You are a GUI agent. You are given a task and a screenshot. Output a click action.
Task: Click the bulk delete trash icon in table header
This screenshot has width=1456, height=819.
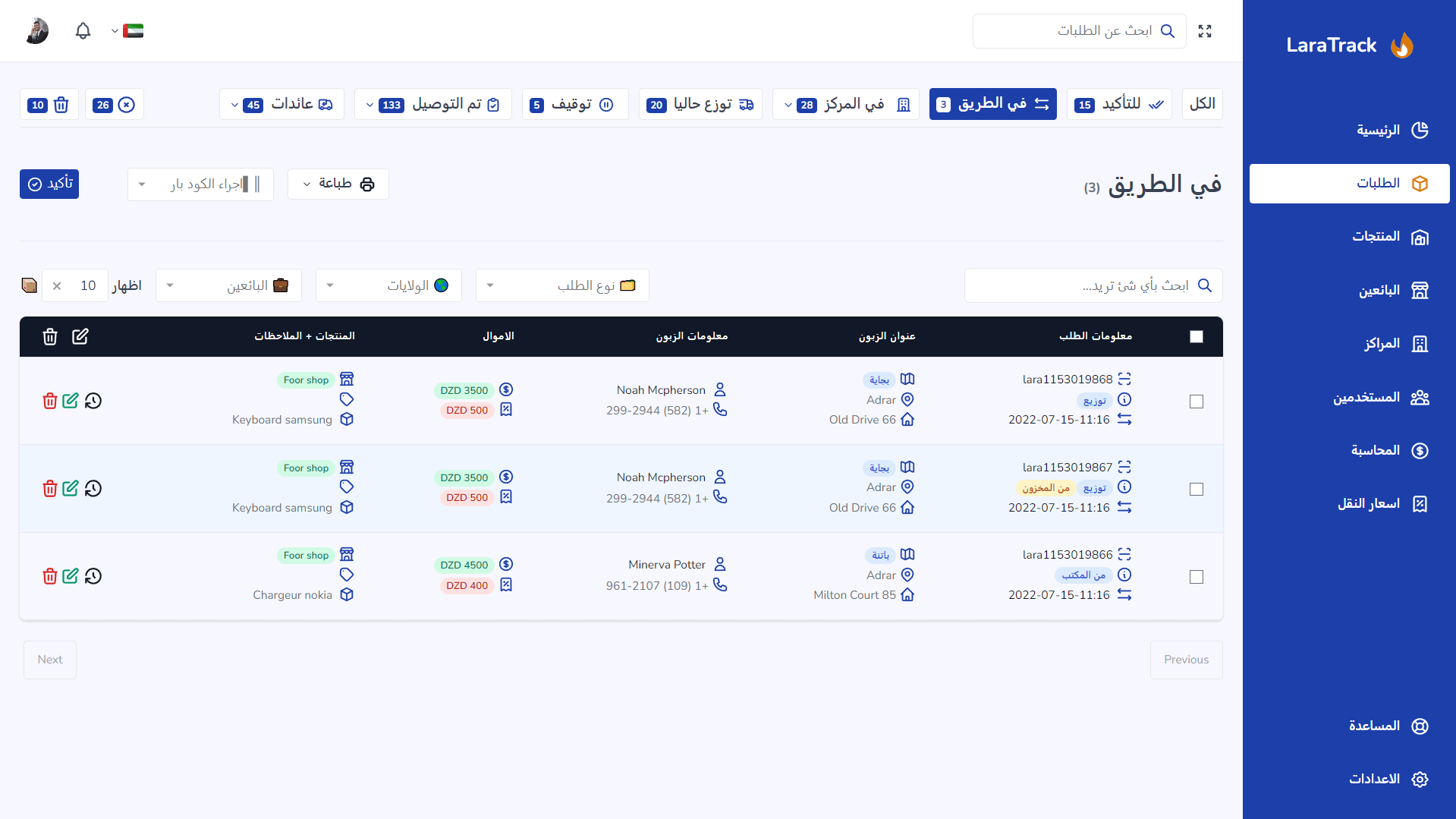[x=49, y=336]
